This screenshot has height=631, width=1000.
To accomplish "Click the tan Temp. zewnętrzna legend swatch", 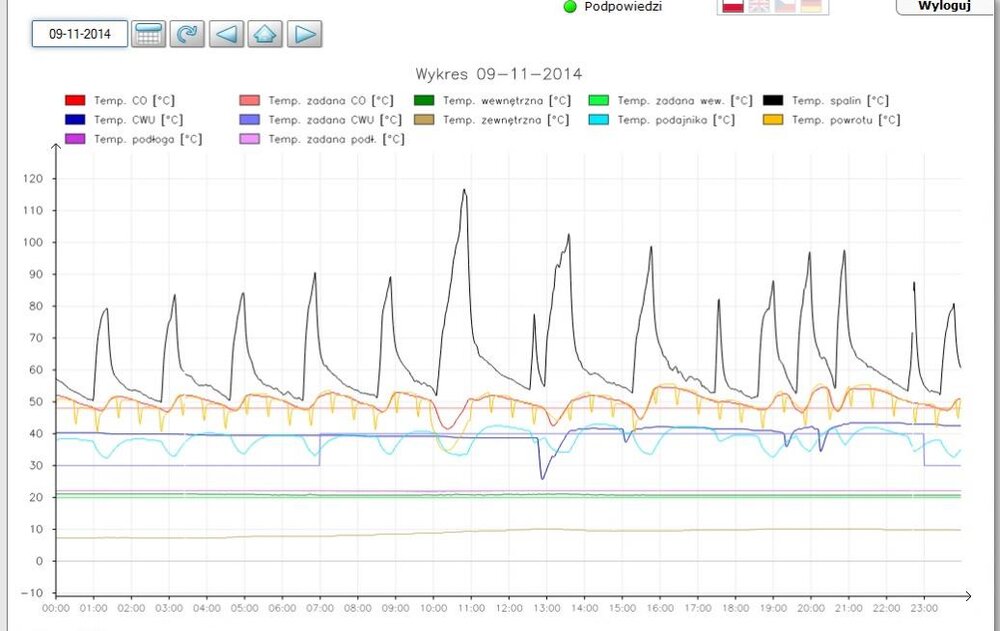I will tap(424, 120).
